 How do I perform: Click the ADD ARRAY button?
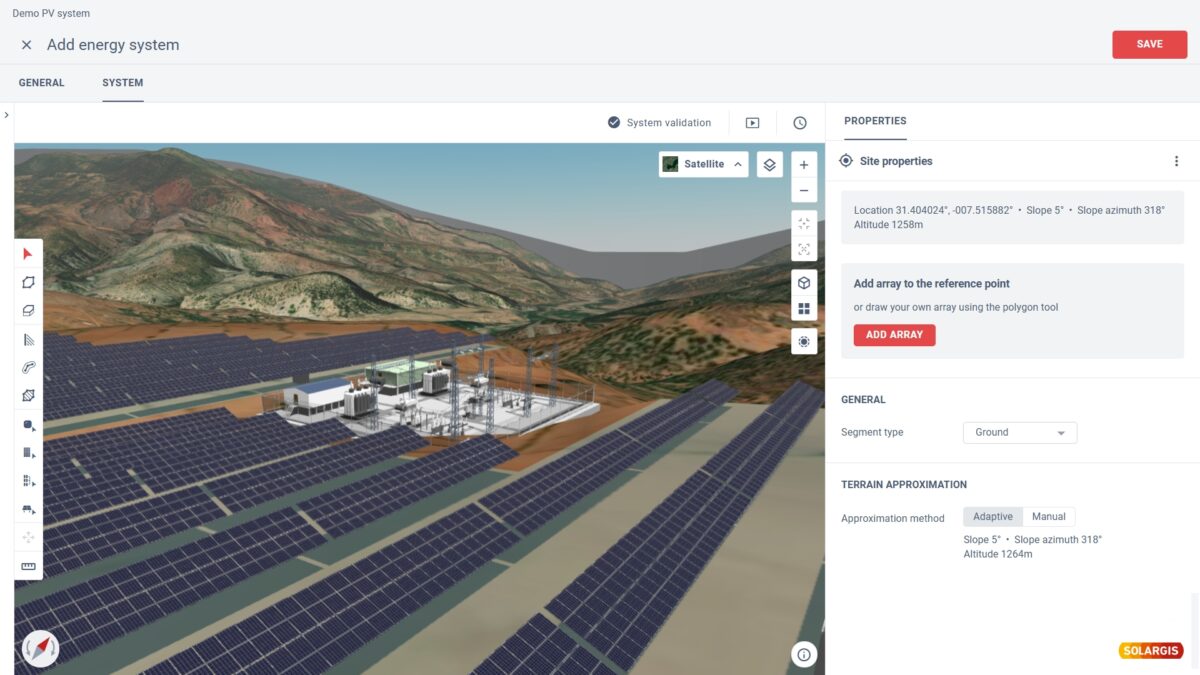894,335
